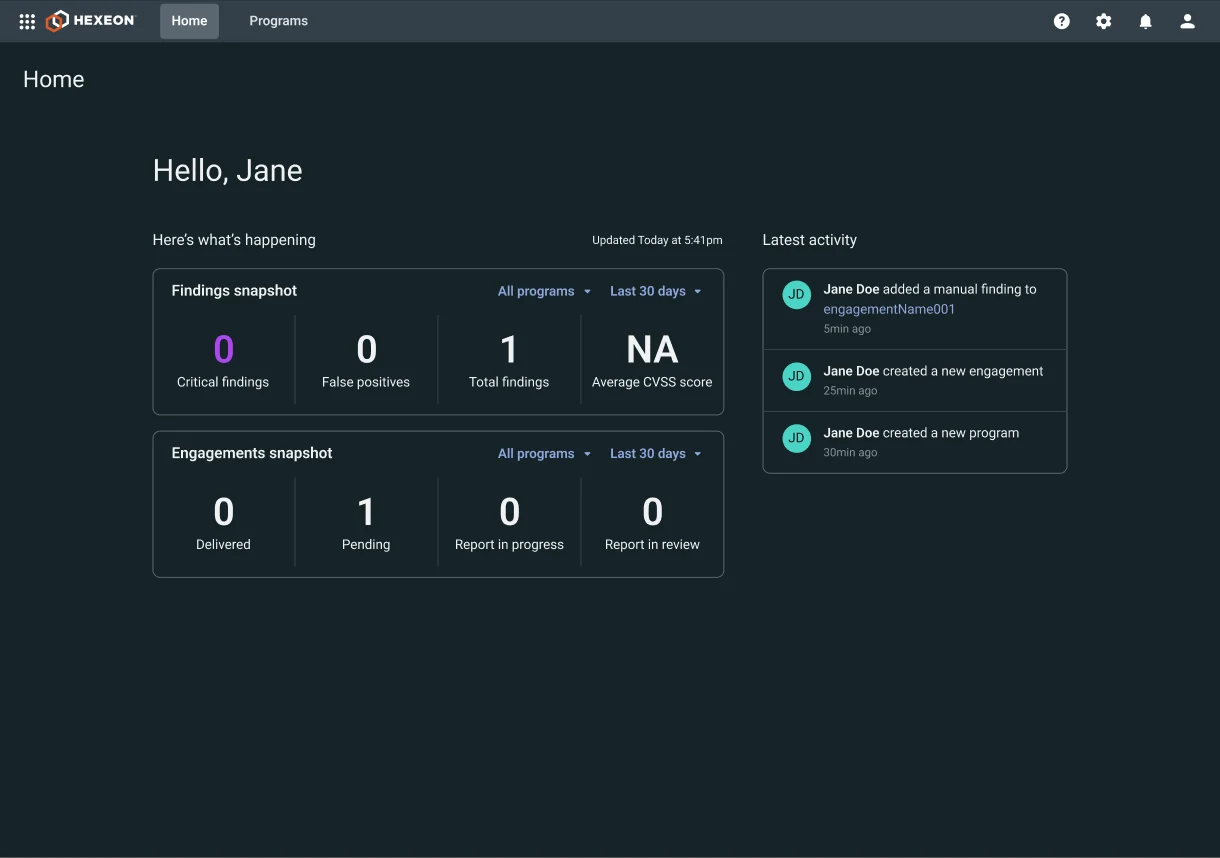Image resolution: width=1220 pixels, height=858 pixels.
Task: Click the Total findings count
Action: coord(509,349)
